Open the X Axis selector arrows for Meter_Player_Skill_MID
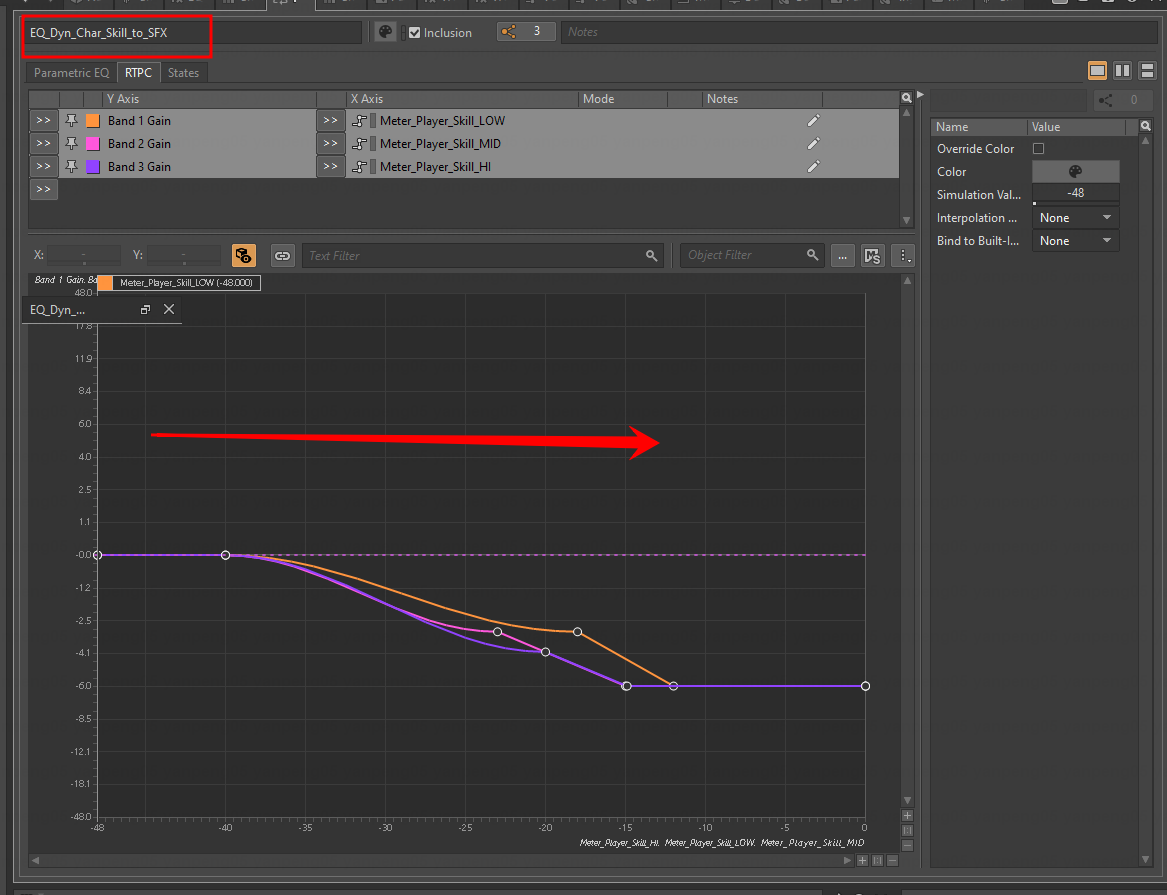 (330, 144)
